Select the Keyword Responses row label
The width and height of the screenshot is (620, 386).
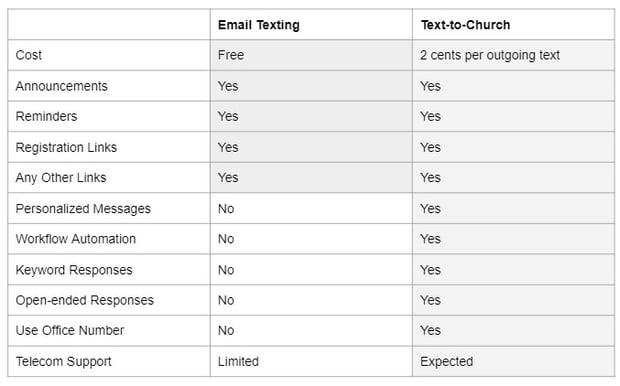[x=74, y=270]
